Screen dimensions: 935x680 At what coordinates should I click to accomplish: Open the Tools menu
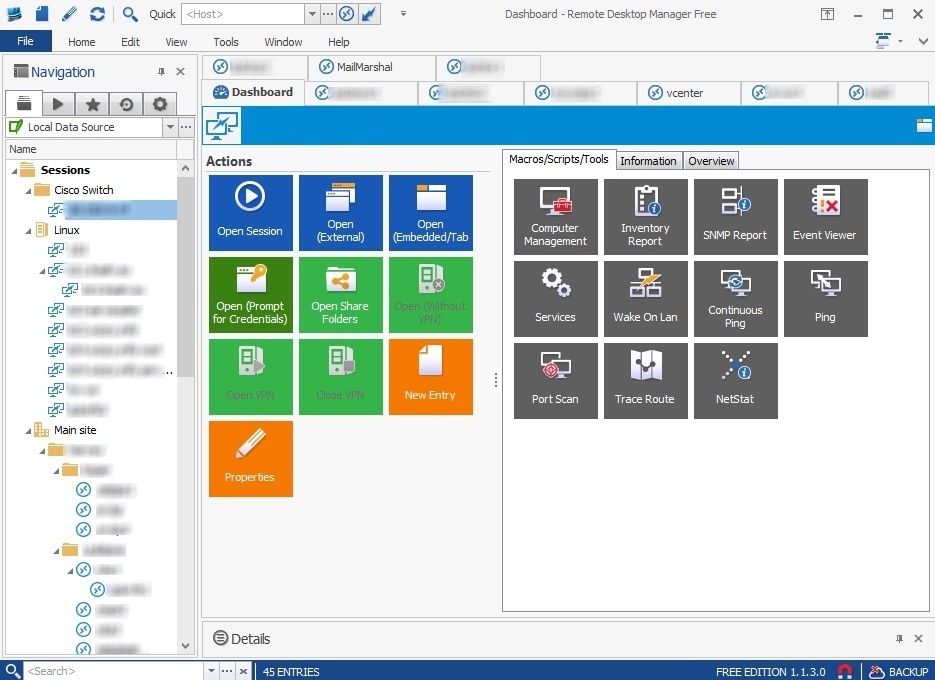[225, 41]
